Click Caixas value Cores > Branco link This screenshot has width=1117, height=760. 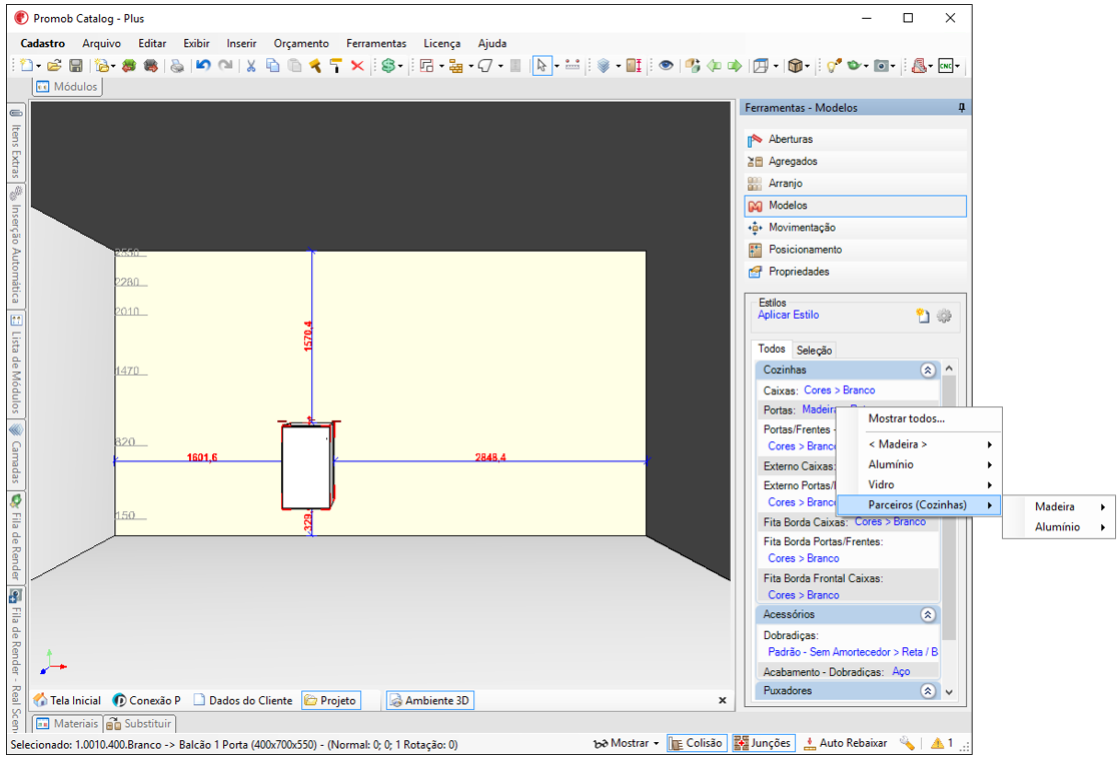839,390
